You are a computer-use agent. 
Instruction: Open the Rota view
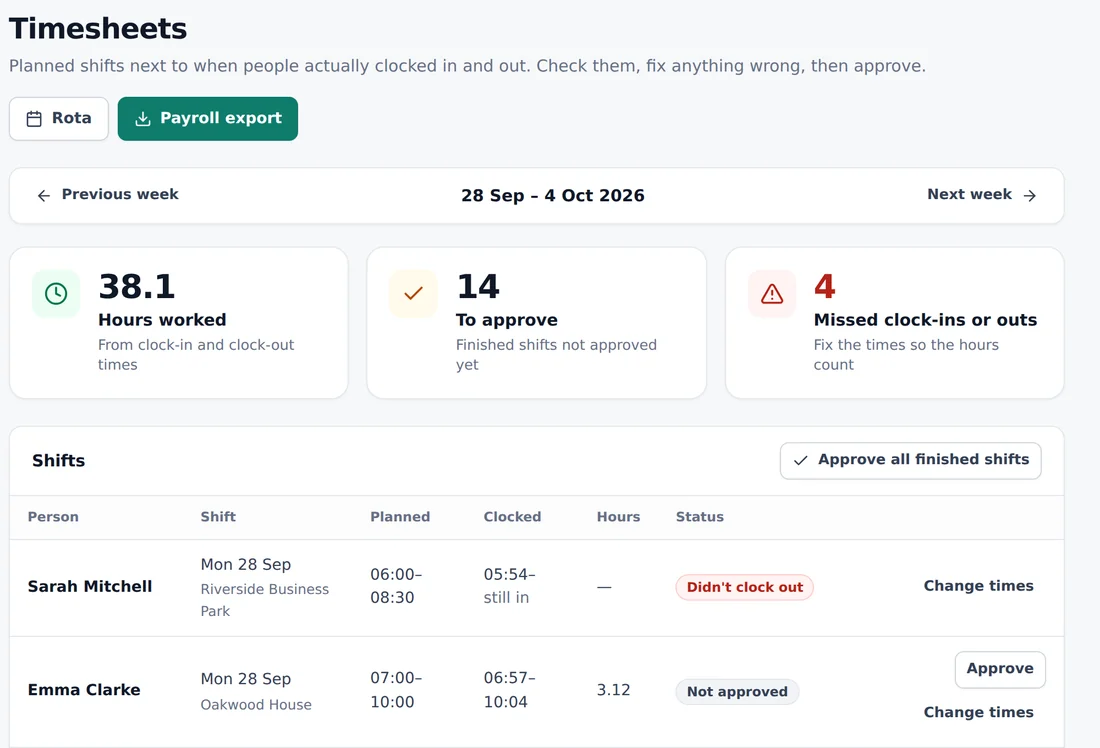(x=59, y=119)
